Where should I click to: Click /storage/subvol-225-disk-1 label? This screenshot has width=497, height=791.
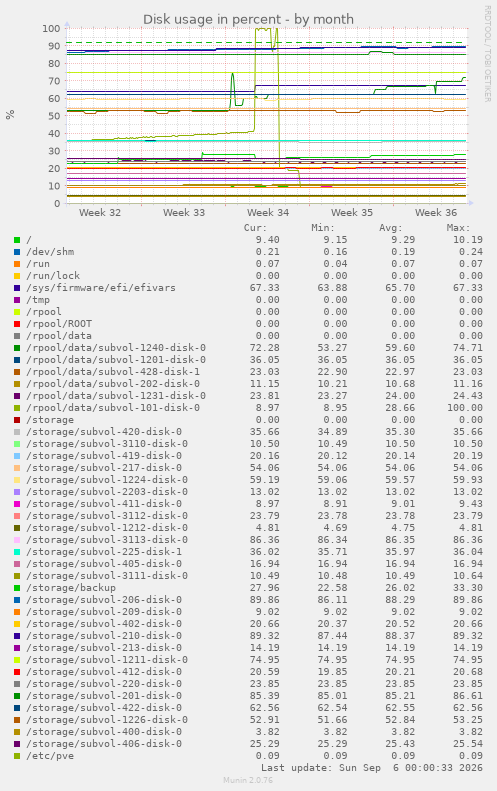(x=104, y=552)
